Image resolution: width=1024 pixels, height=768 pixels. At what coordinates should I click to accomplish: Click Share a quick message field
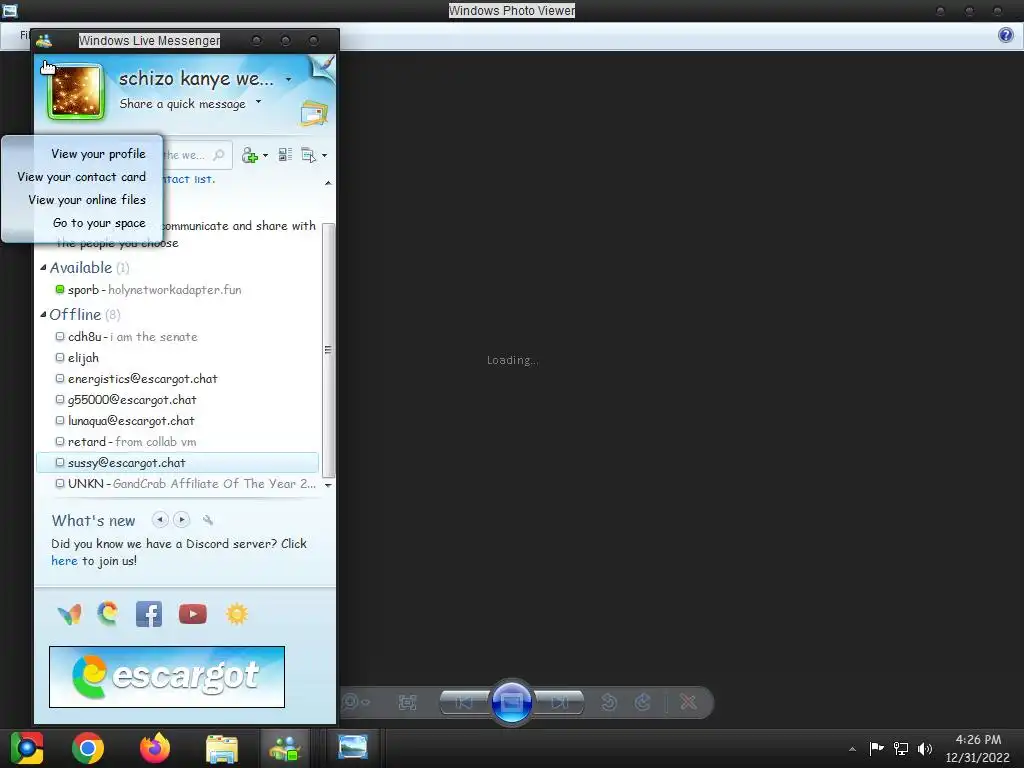point(182,104)
